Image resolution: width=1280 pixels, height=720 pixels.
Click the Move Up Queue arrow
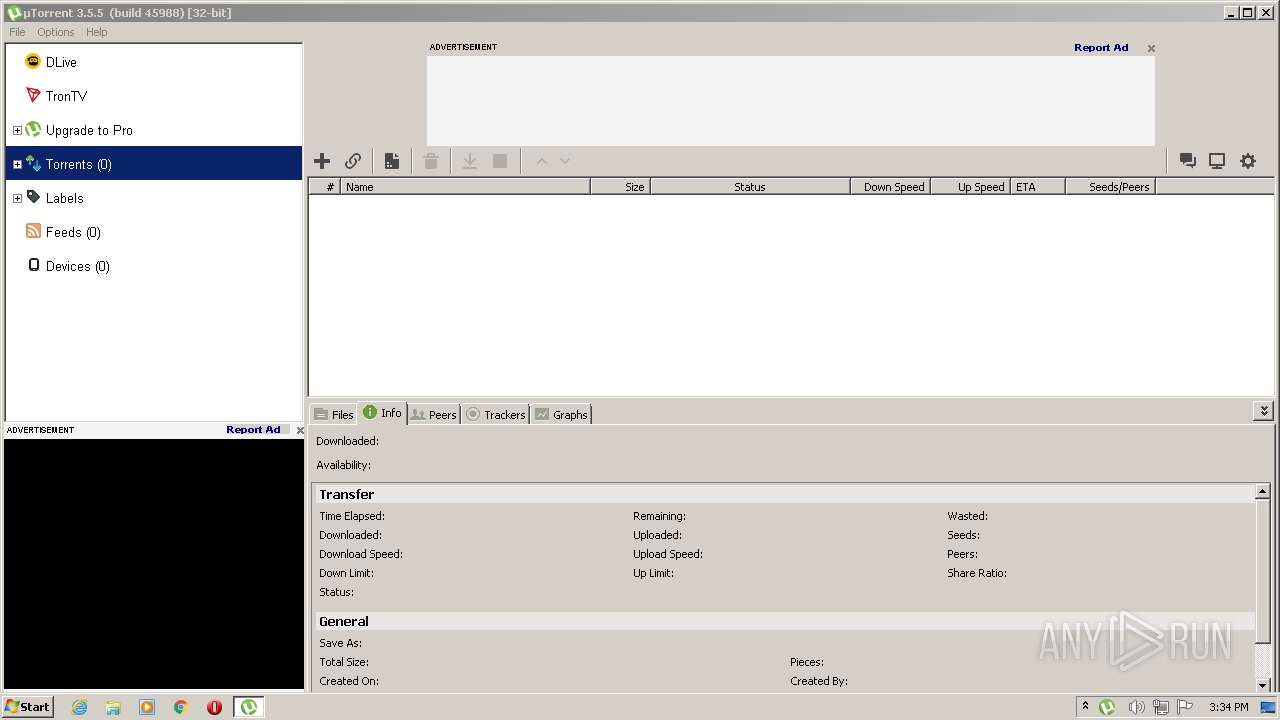pyautogui.click(x=542, y=161)
